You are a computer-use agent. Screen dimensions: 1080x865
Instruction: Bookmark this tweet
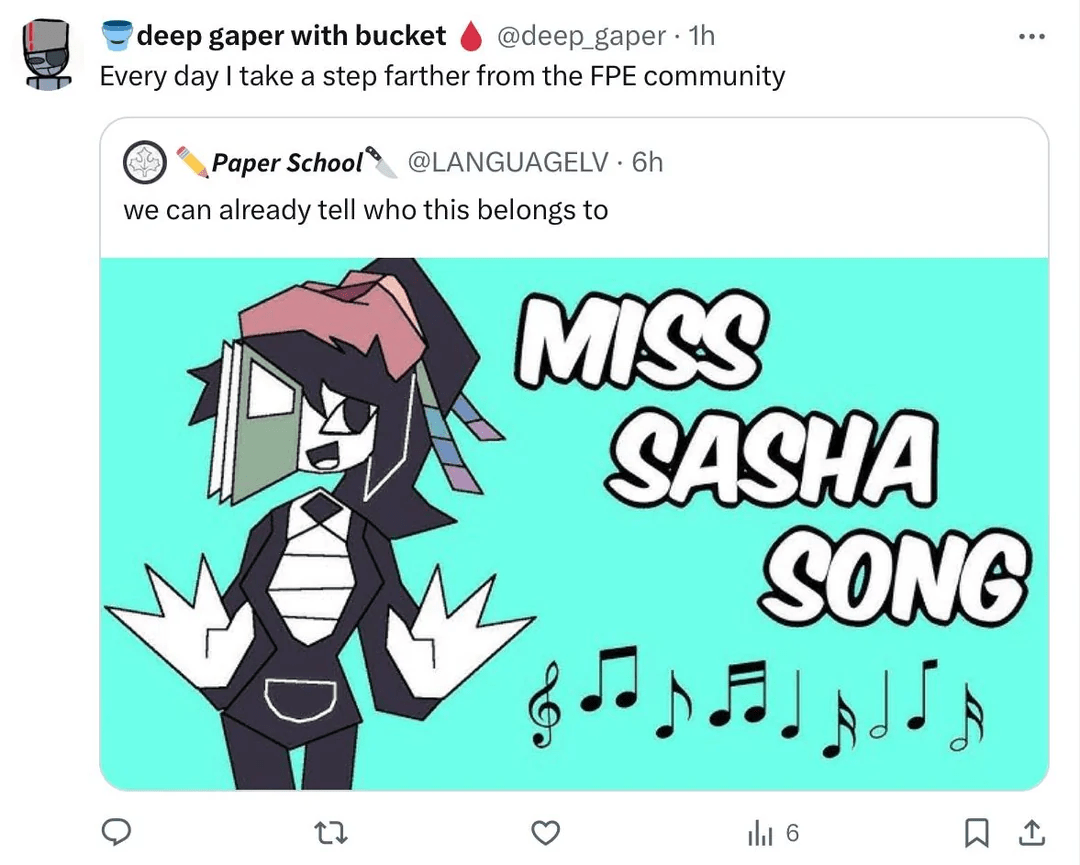pos(980,832)
